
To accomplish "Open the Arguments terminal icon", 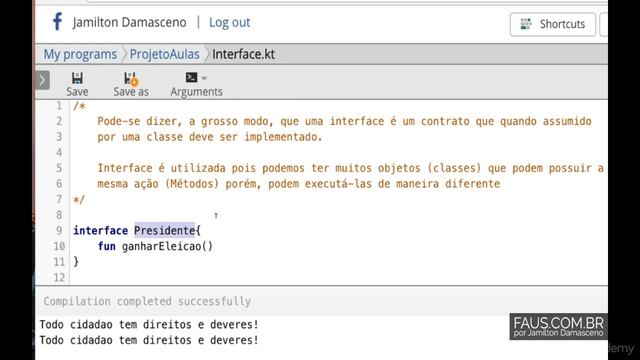I will click(191, 78).
